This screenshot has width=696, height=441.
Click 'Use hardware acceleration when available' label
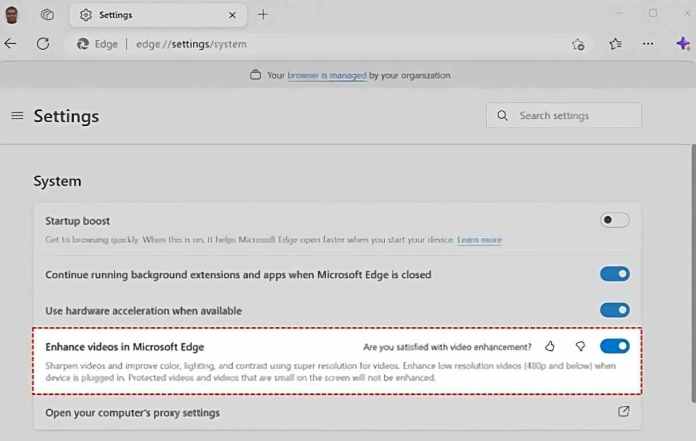pos(143,311)
